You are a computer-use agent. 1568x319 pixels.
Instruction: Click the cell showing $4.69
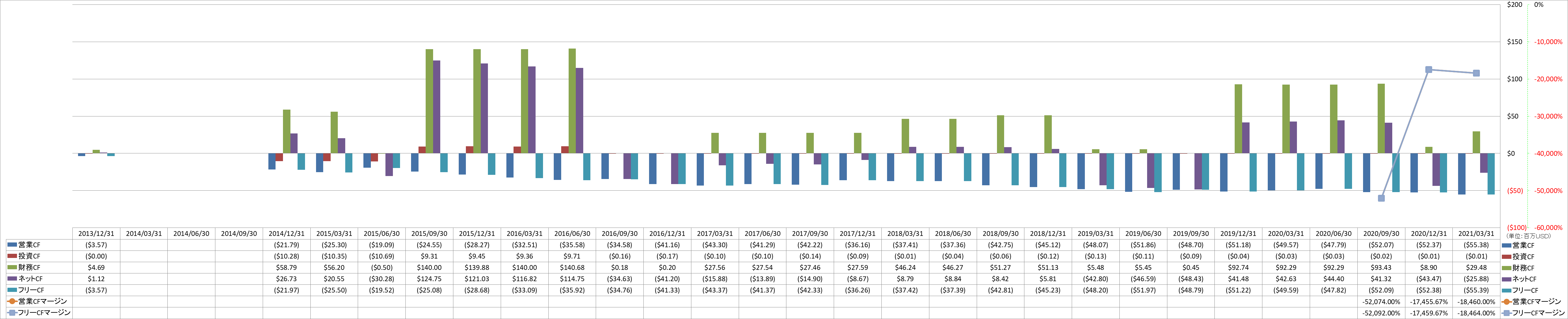coord(97,267)
